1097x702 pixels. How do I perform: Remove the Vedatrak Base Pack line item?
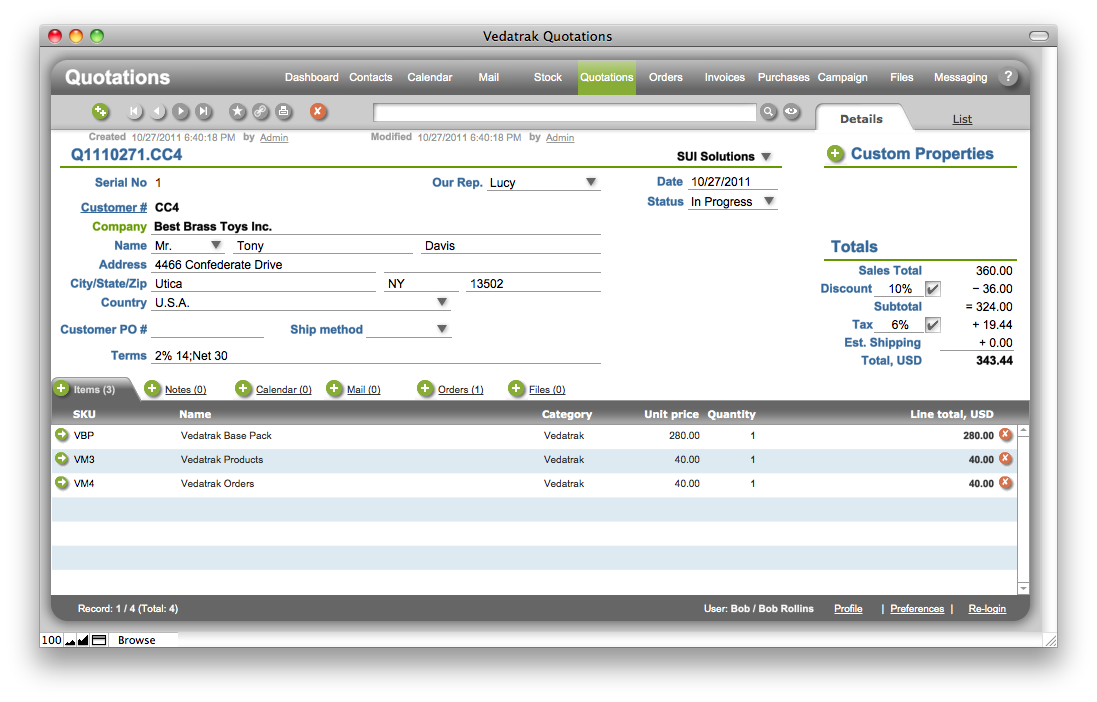click(x=1005, y=435)
